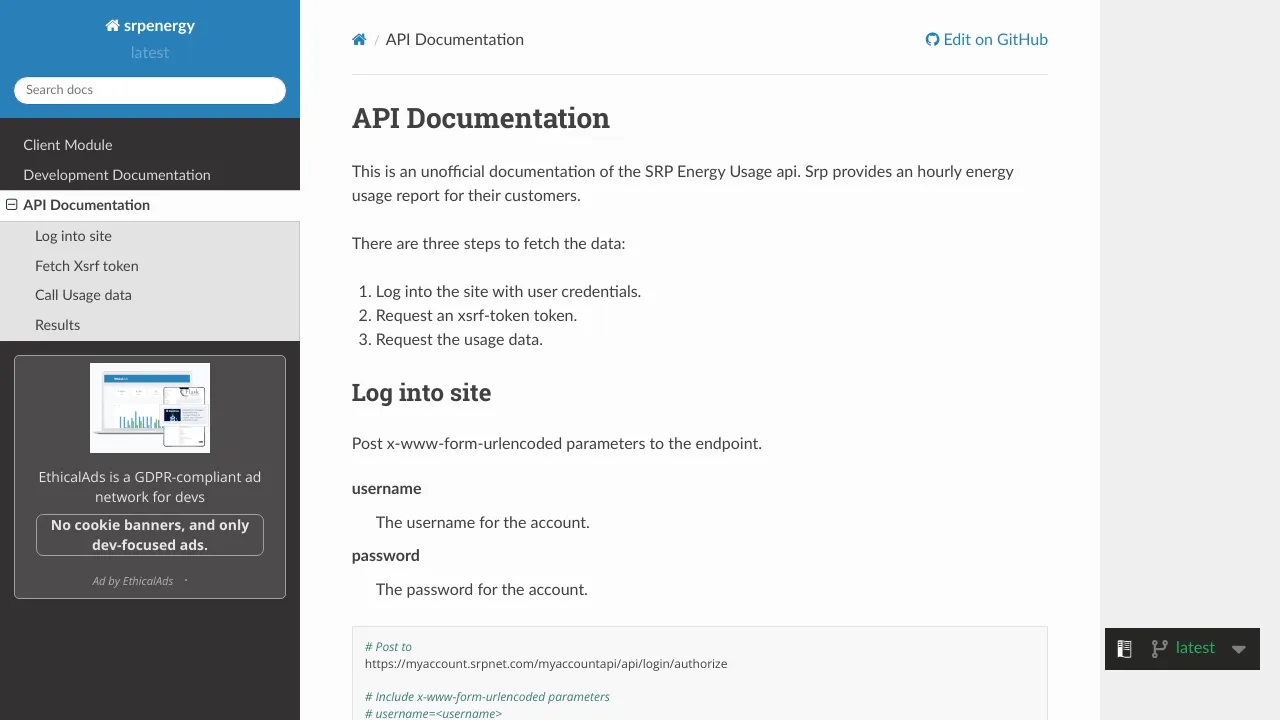
Task: Click the GitHub icon beside Edit on GitHub
Action: point(932,40)
